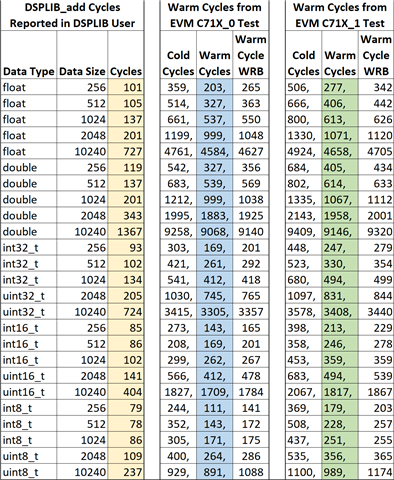The image size is (394, 480).
Task: Click the blue warm cycles cell 1883,
Action: (x=215, y=215)
